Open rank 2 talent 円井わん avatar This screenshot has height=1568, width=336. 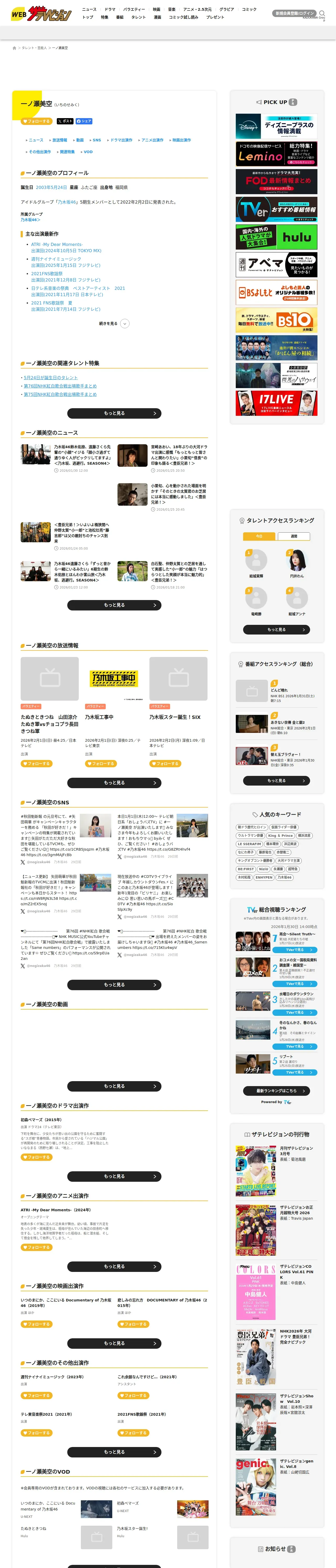(297, 560)
